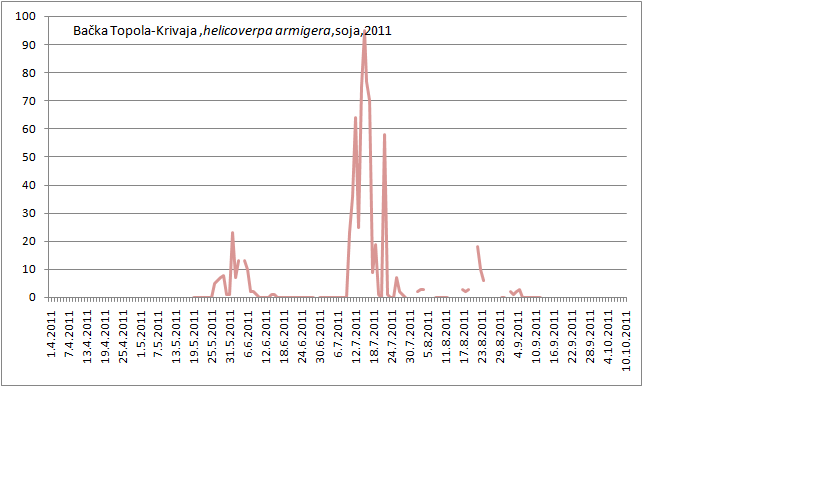Select the x-axis date 19.5.2011

195,338
